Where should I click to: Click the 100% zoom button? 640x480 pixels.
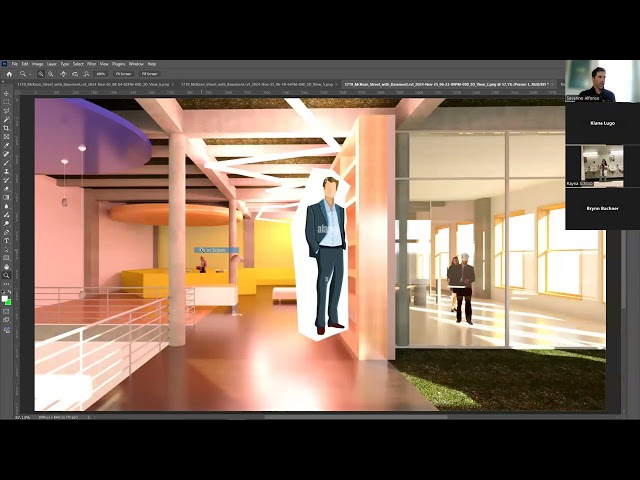tap(100, 74)
